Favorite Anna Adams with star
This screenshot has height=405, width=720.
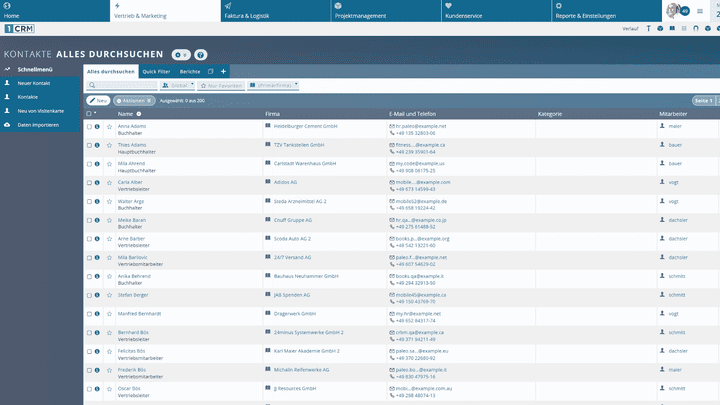[x=109, y=127]
